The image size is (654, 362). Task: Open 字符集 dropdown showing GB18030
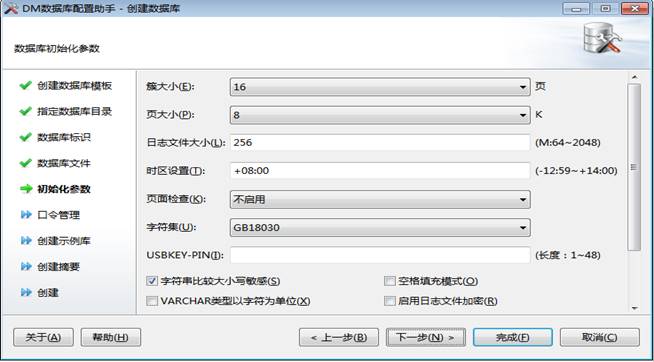click(x=380, y=228)
